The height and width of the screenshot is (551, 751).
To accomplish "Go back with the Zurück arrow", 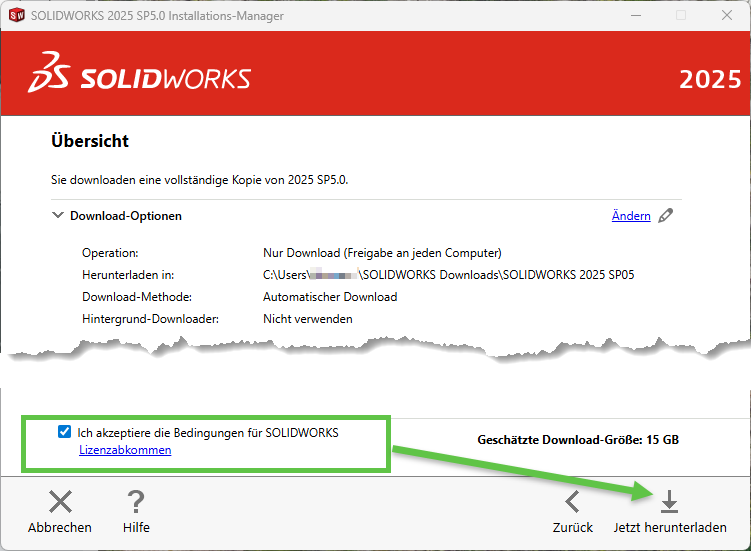I will 573,502.
